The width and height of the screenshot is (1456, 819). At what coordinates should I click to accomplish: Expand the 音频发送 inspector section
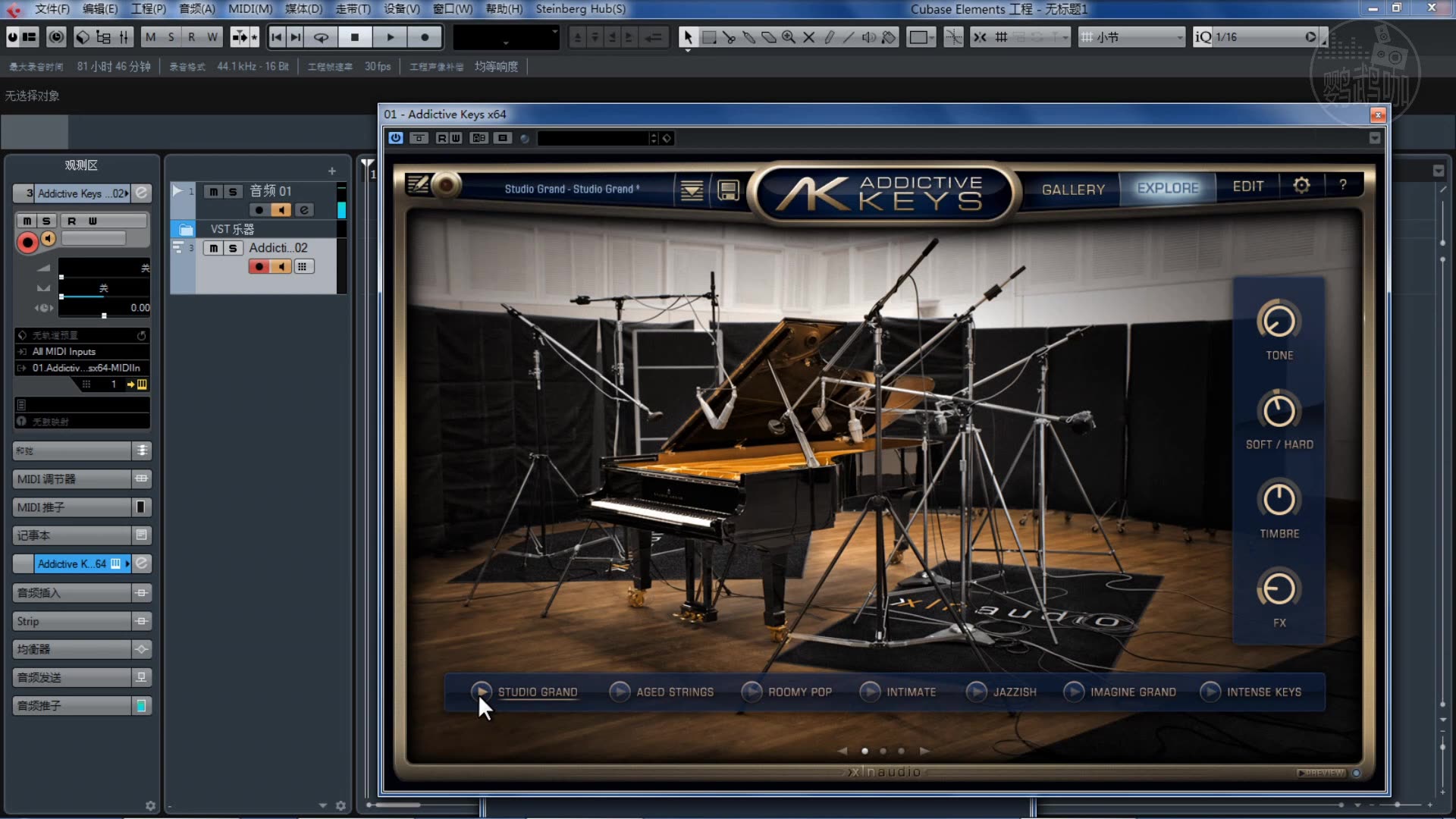point(82,677)
